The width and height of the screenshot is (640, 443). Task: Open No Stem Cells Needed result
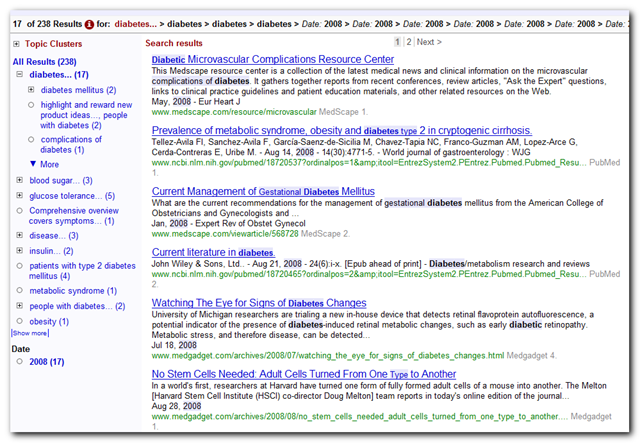tap(304, 374)
